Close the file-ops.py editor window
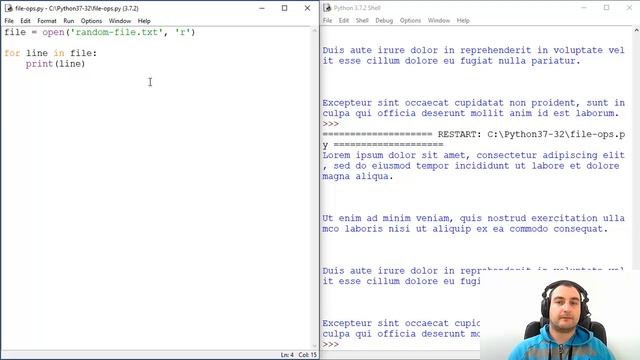The width and height of the screenshot is (640, 360). [x=307, y=8]
